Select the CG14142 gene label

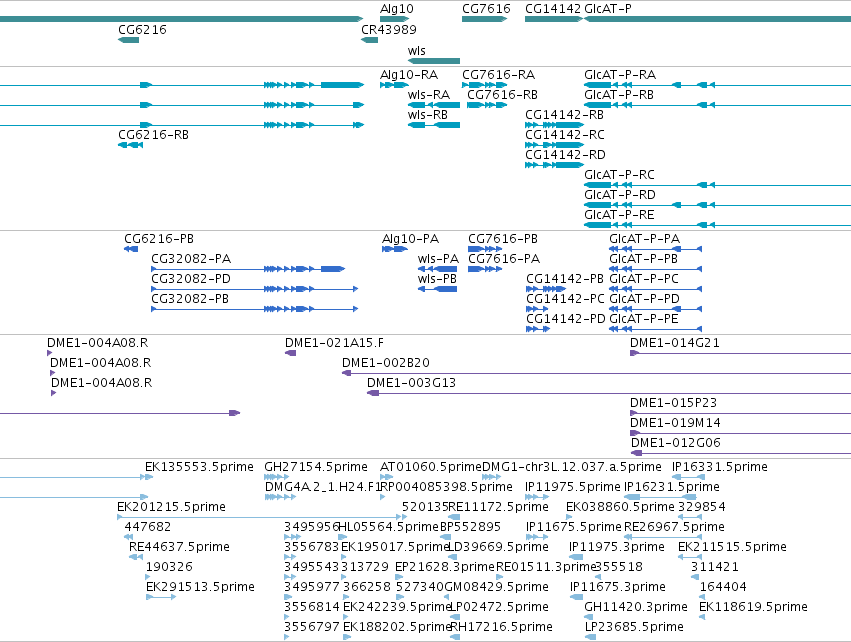(553, 9)
